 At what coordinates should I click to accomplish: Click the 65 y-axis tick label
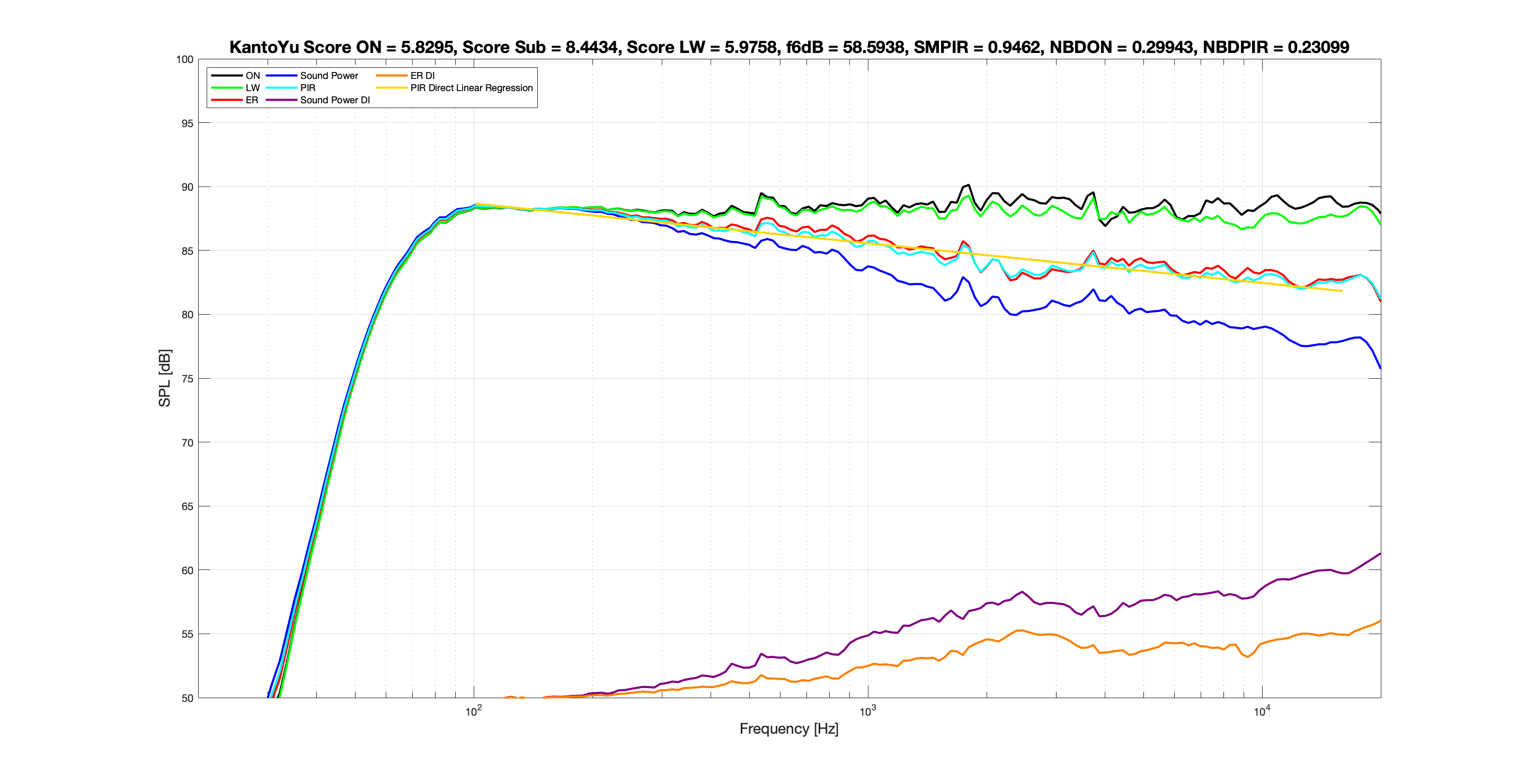[x=187, y=507]
